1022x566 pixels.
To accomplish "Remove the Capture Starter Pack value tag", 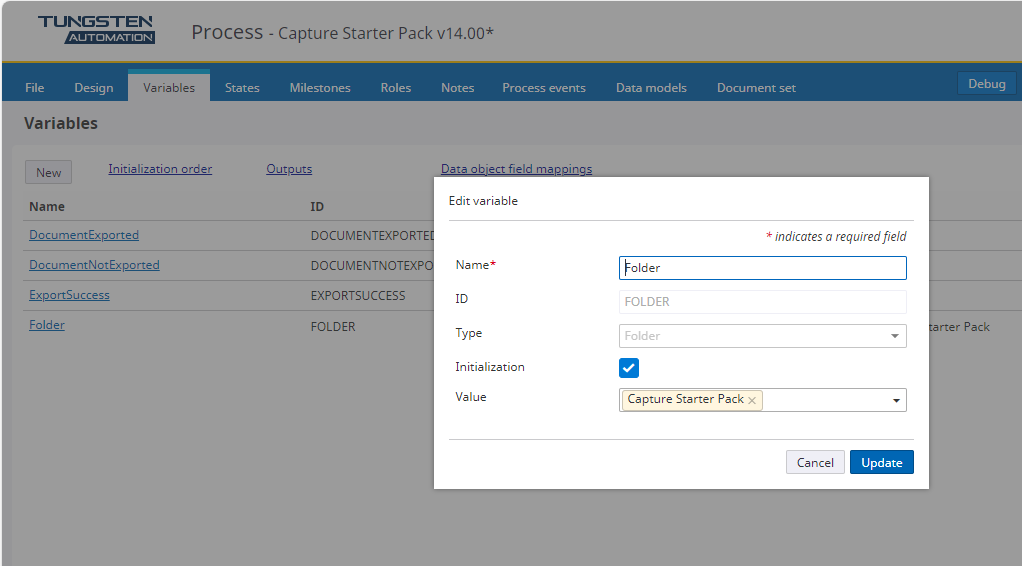I will [752, 400].
